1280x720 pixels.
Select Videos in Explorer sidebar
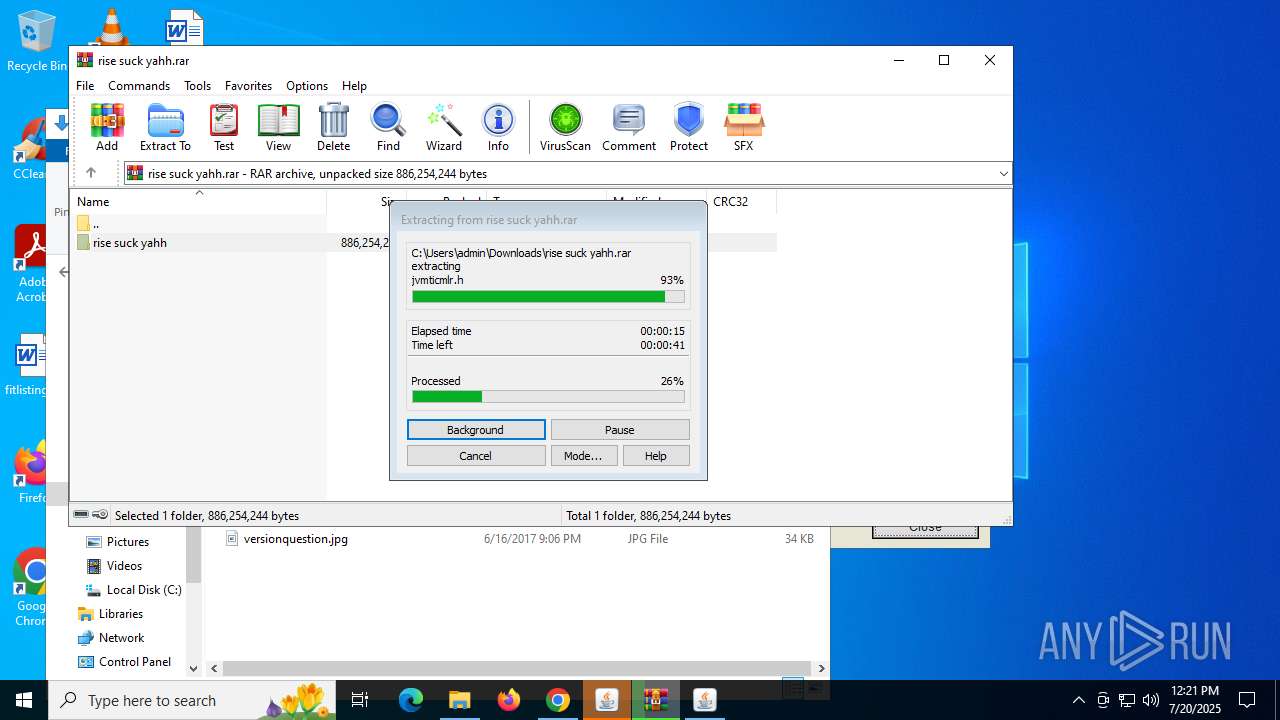click(x=124, y=565)
